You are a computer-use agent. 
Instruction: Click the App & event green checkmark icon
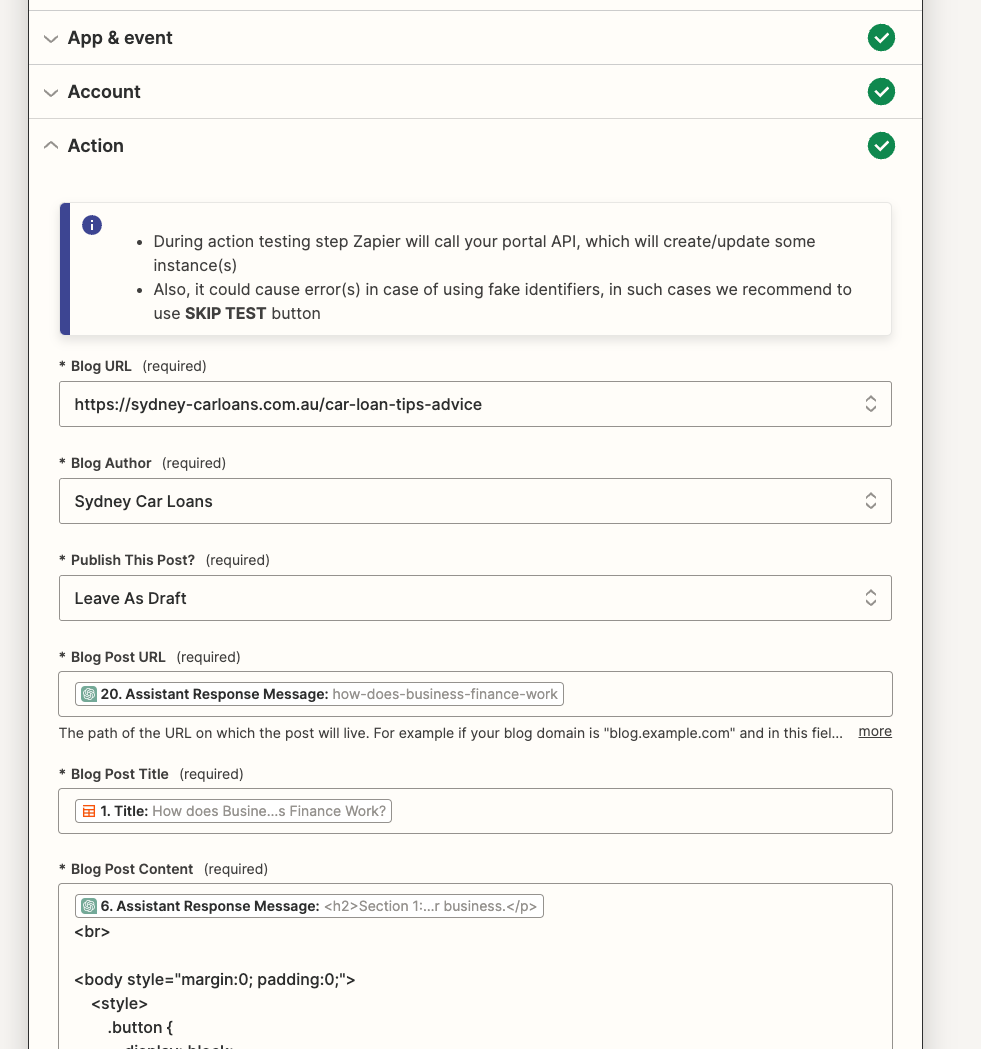(881, 37)
